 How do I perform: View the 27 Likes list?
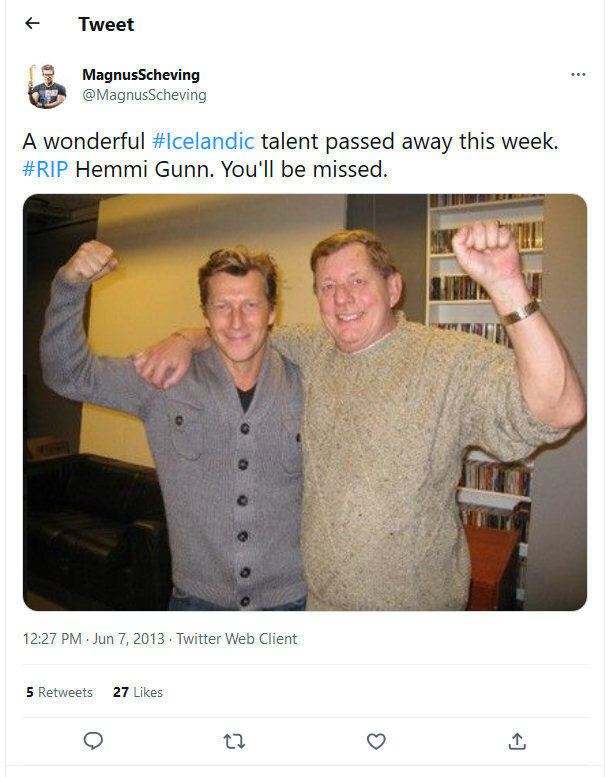138,692
